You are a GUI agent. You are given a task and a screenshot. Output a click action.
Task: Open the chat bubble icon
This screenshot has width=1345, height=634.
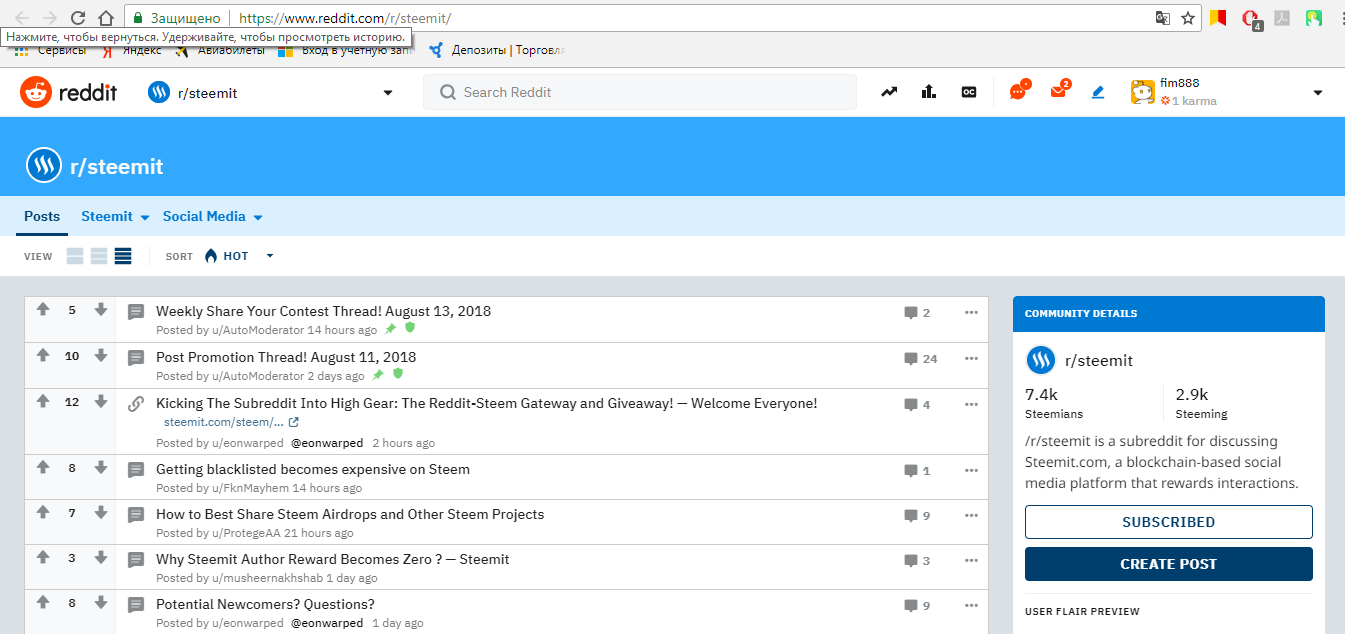[1018, 92]
